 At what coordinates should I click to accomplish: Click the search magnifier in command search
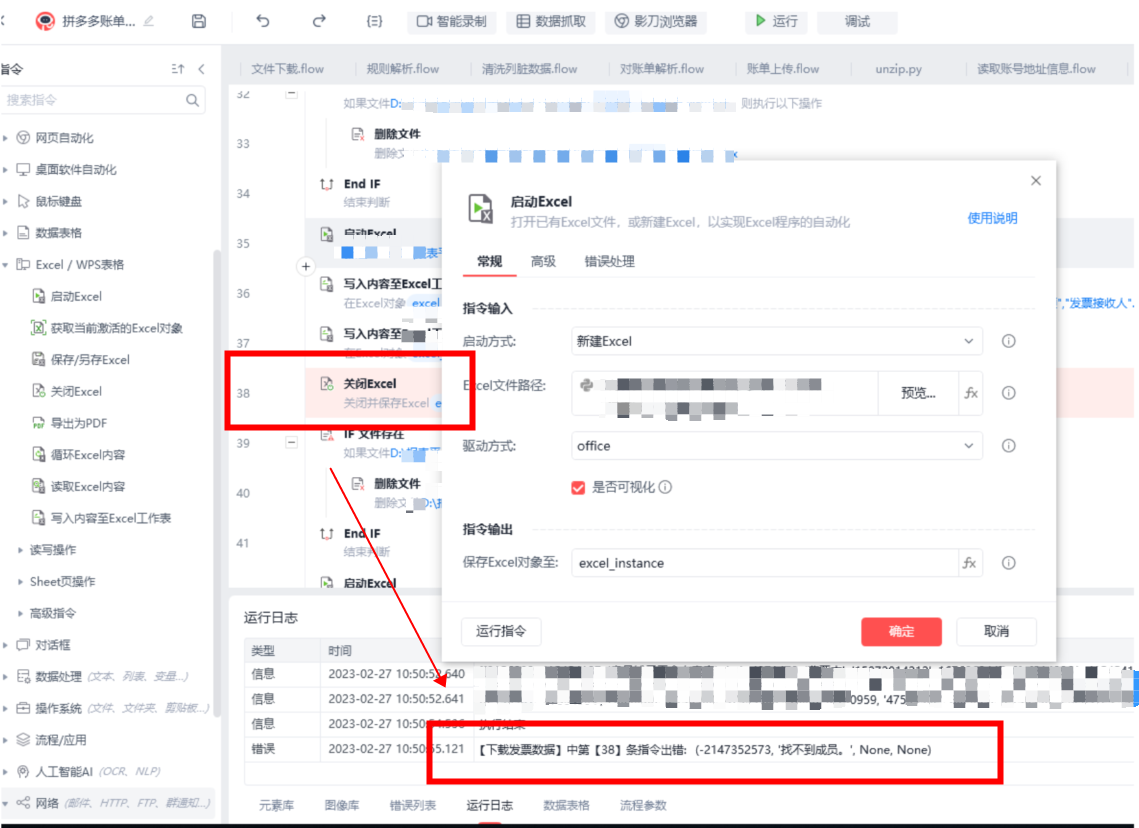192,100
